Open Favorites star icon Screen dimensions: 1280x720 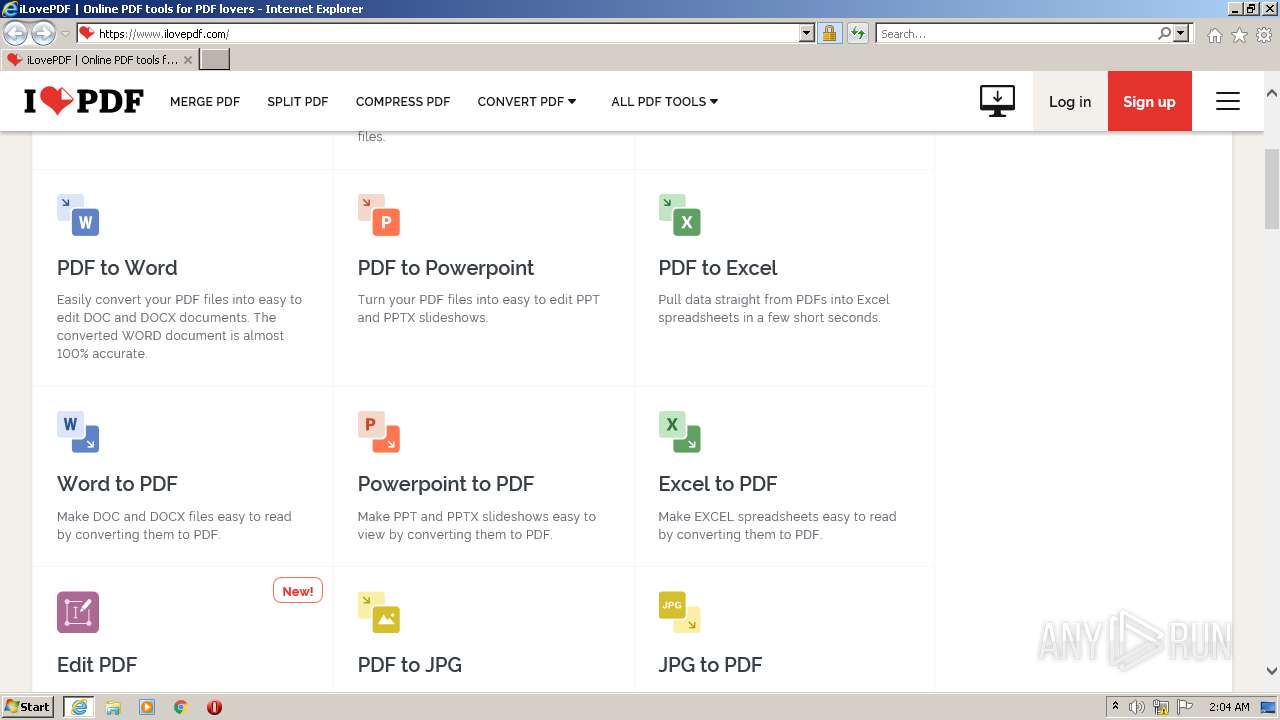click(x=1239, y=35)
